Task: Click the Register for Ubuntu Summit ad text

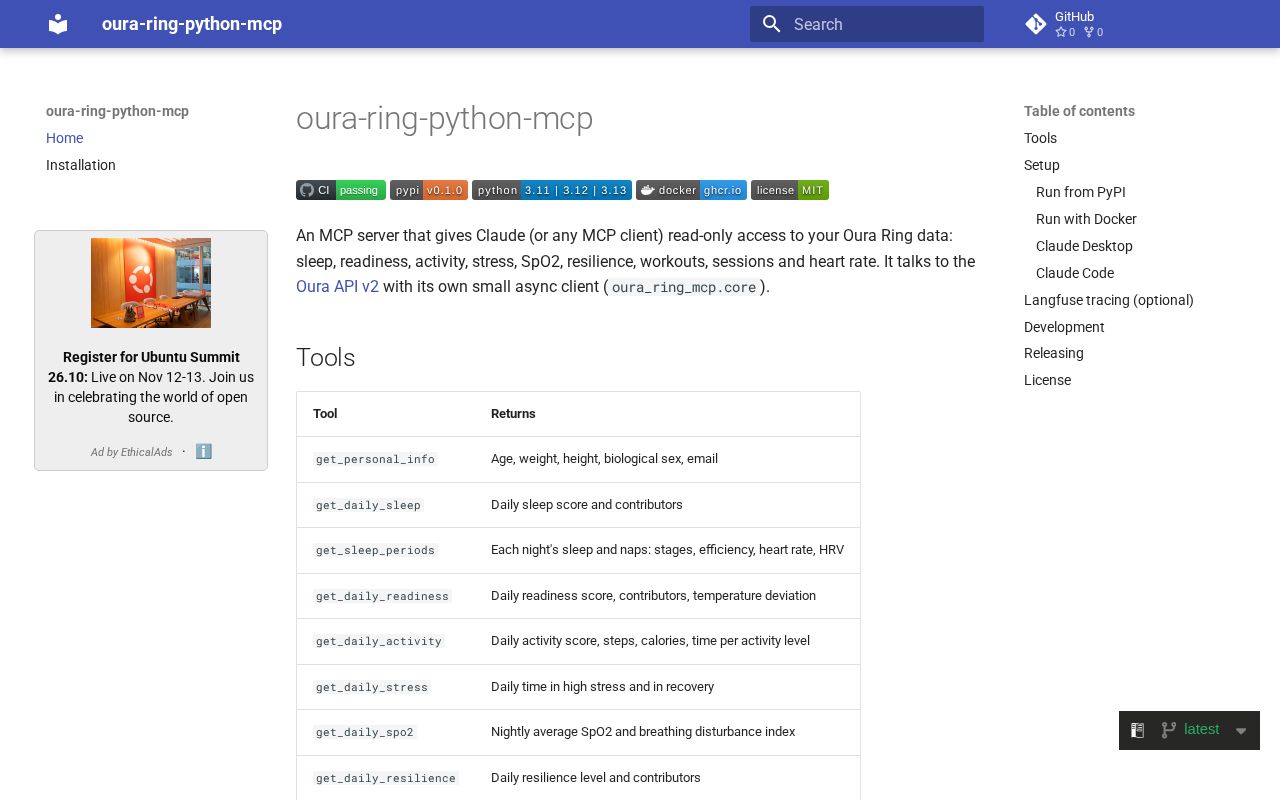Action: (151, 387)
